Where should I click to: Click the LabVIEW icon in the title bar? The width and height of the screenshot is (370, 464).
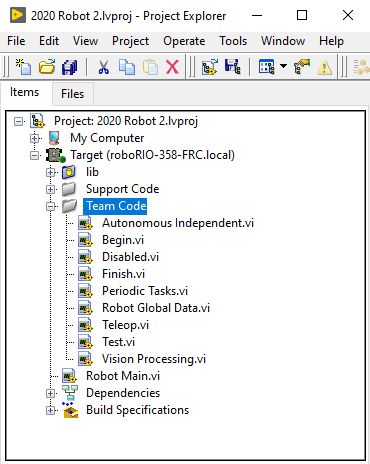pyautogui.click(x=18, y=15)
